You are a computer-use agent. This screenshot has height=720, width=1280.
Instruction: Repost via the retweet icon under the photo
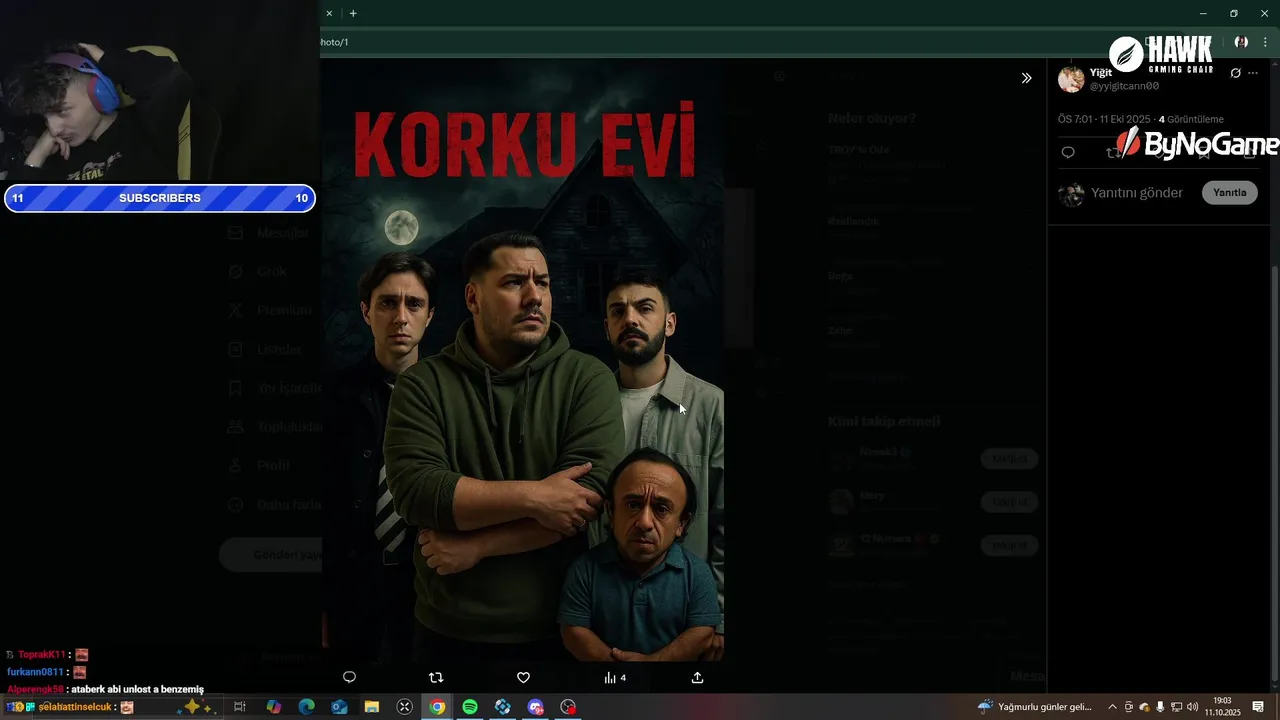[436, 677]
